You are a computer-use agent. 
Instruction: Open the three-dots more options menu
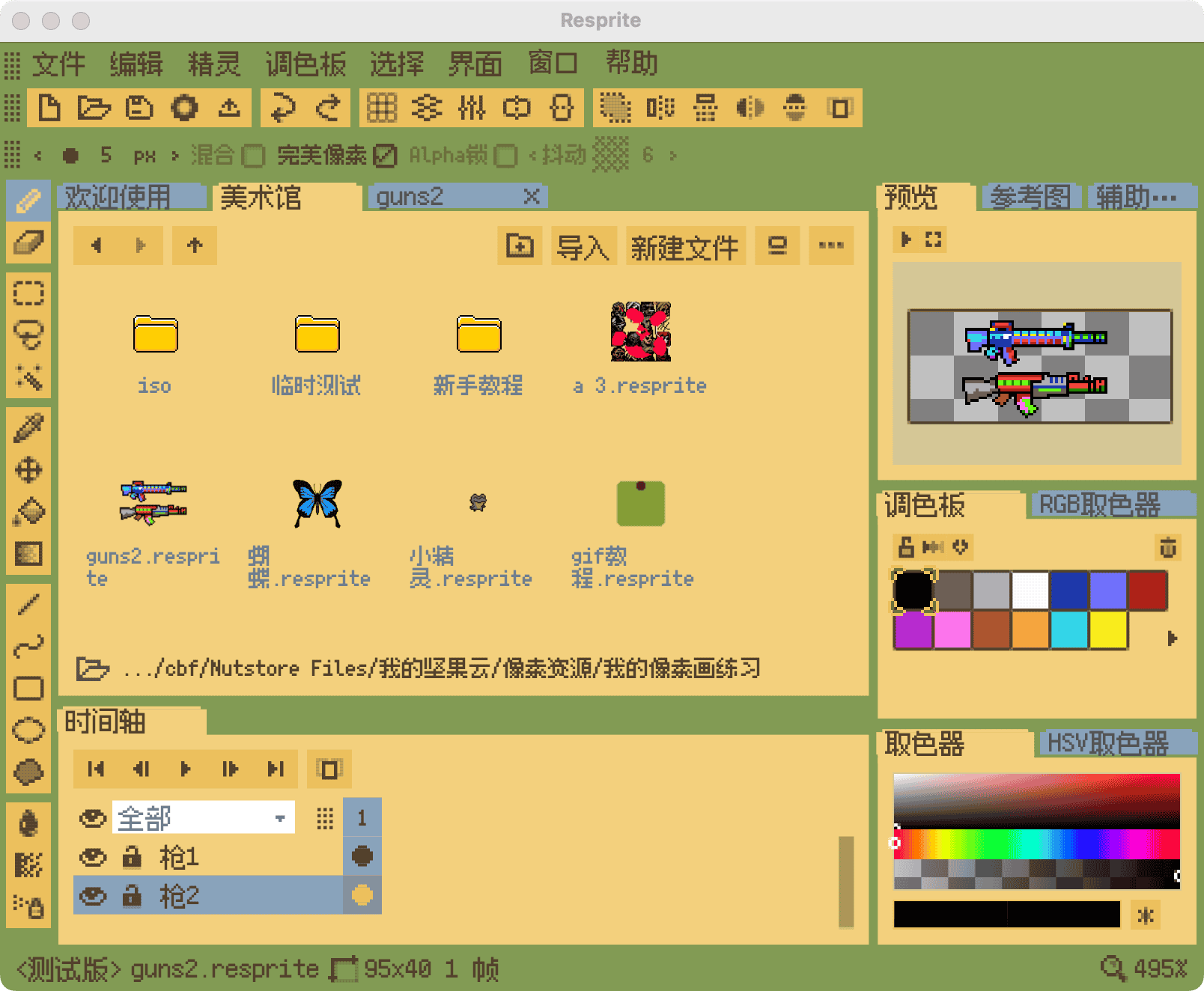(830, 246)
